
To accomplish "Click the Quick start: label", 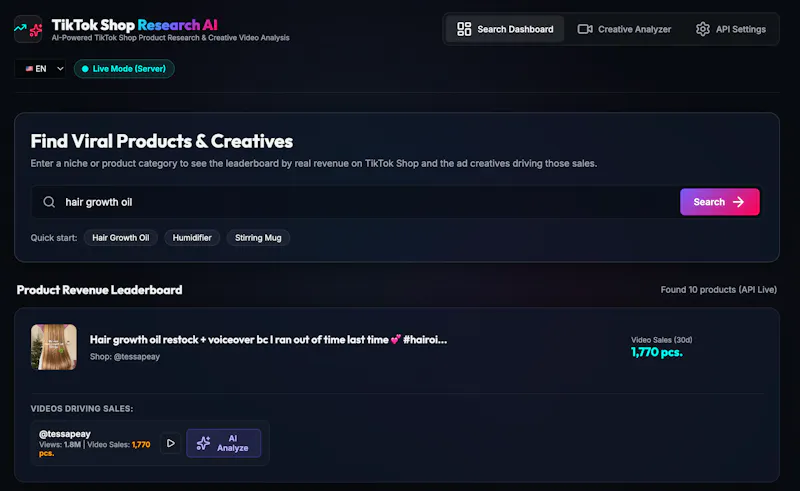I will point(54,238).
